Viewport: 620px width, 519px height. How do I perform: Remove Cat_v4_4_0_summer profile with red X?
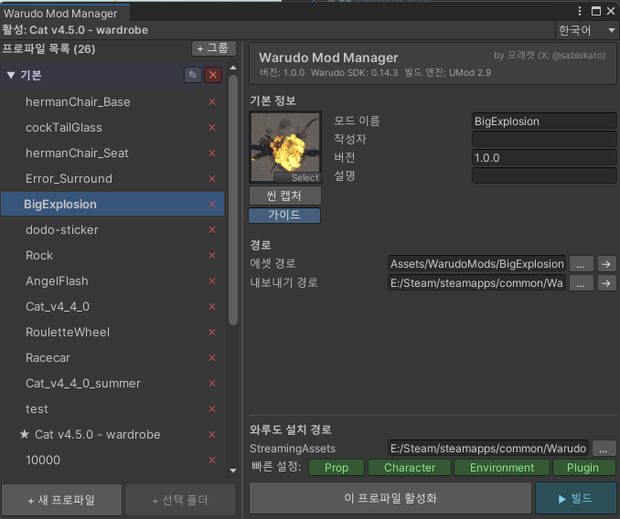(x=212, y=383)
